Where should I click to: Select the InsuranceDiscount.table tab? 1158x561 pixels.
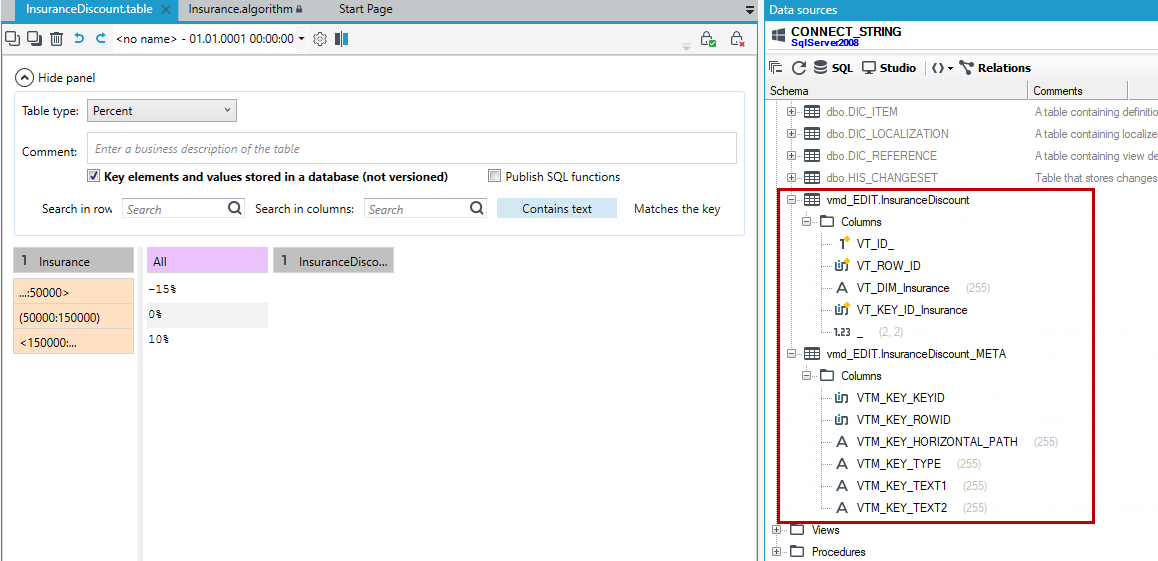coord(89,10)
